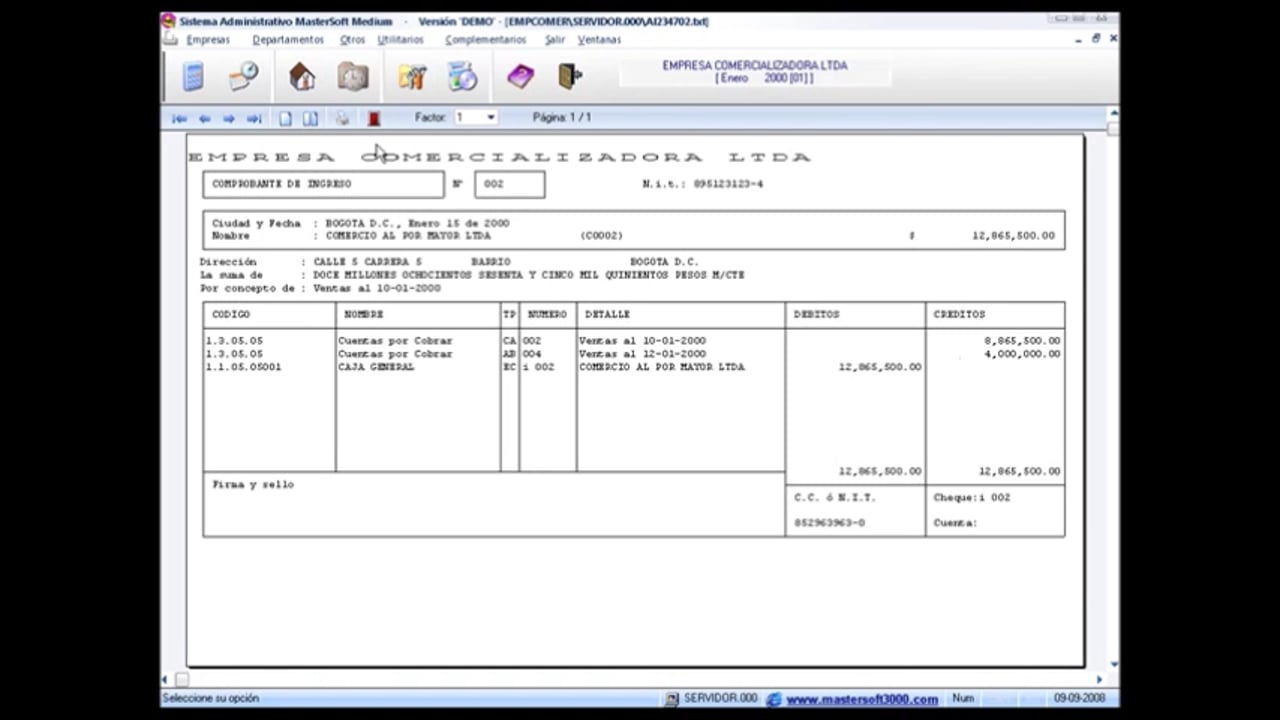Click the house icon in toolbar
Image resolution: width=1280 pixels, height=720 pixels.
point(301,77)
